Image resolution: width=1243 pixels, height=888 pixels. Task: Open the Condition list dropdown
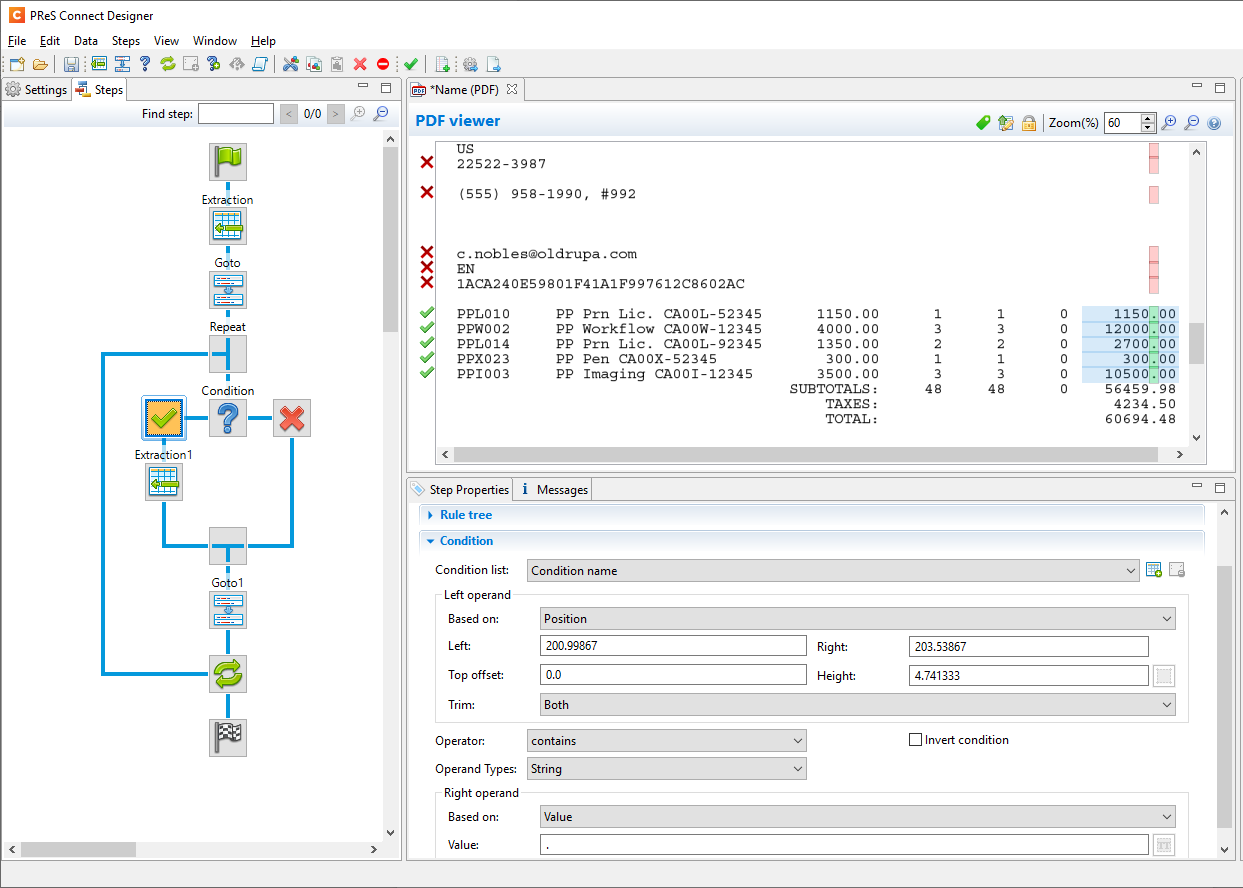[832, 571]
